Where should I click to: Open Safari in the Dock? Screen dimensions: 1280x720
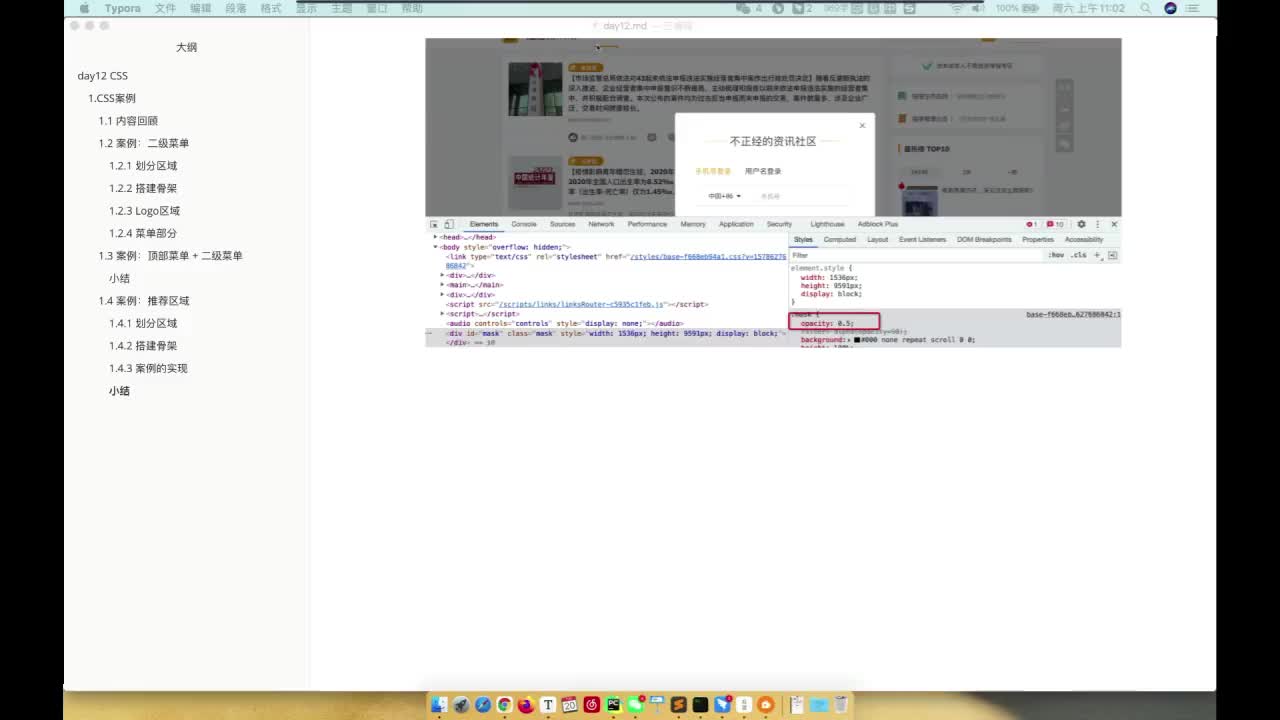pos(483,705)
